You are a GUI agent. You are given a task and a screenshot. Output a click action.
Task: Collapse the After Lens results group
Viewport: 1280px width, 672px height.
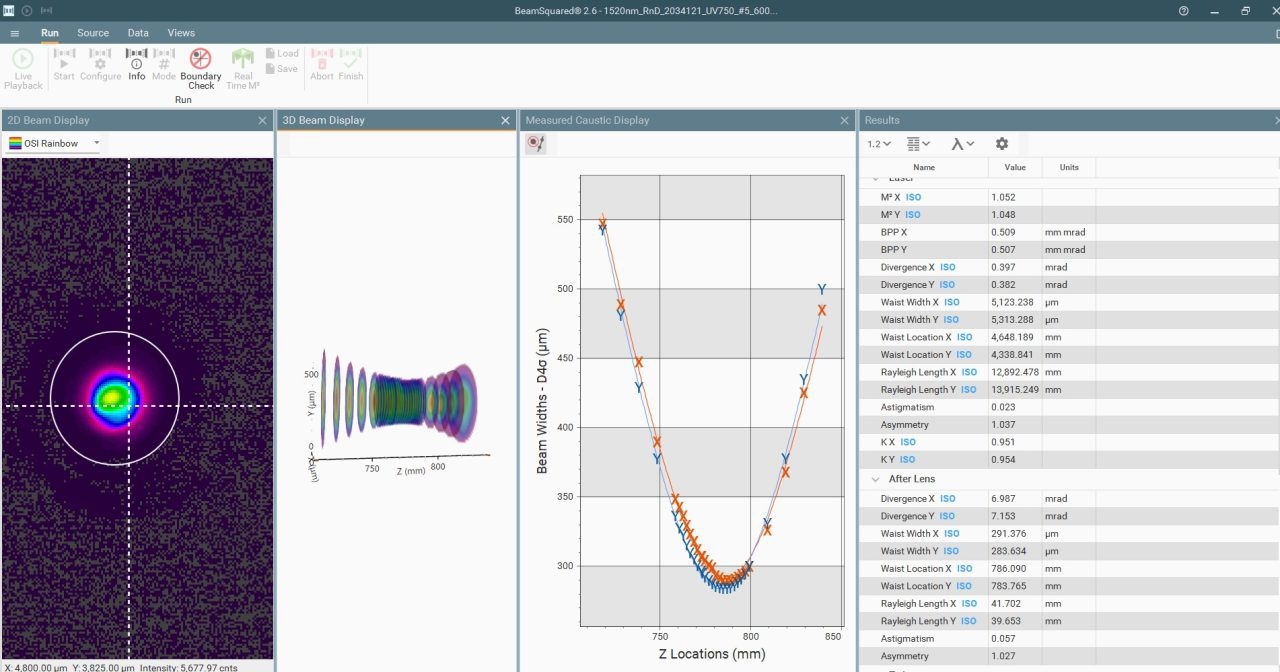pos(875,479)
